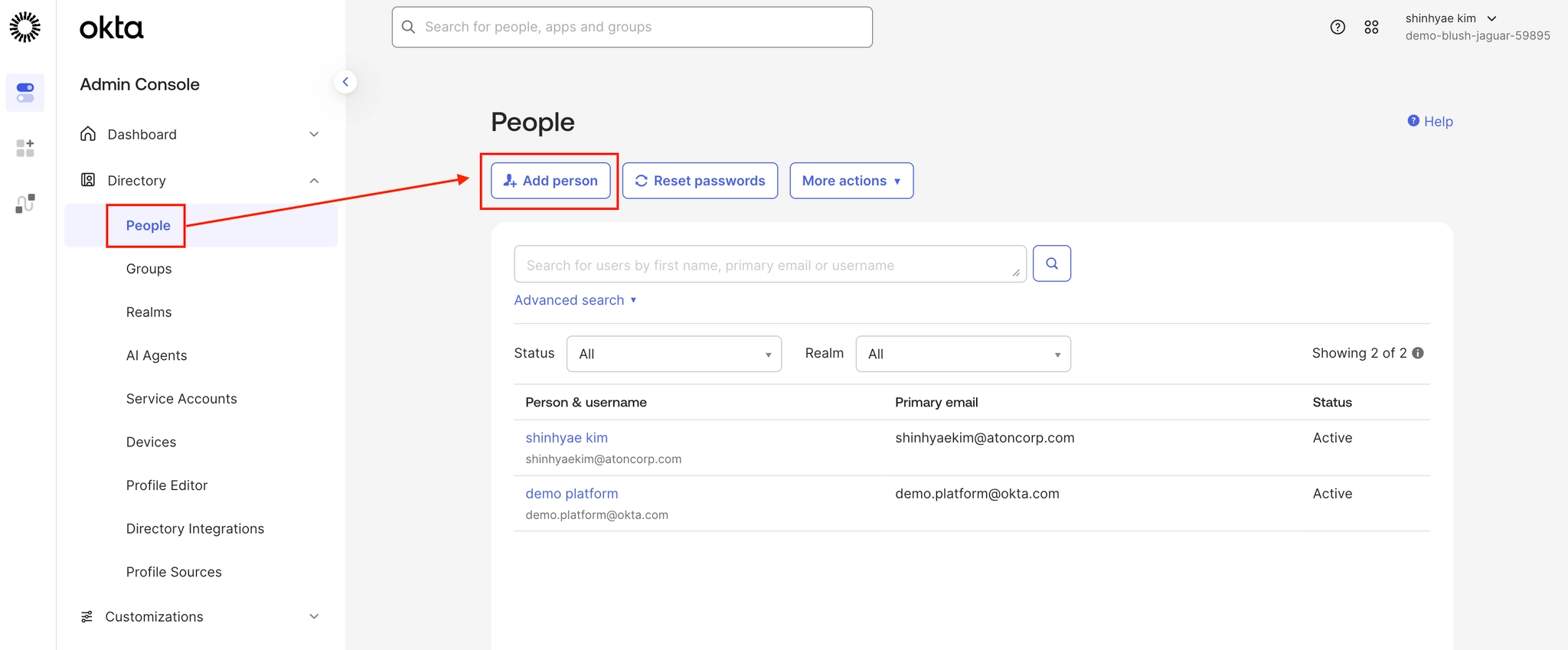Open the workflows icon in the left rail
This screenshot has height=650, width=1568.
[25, 203]
